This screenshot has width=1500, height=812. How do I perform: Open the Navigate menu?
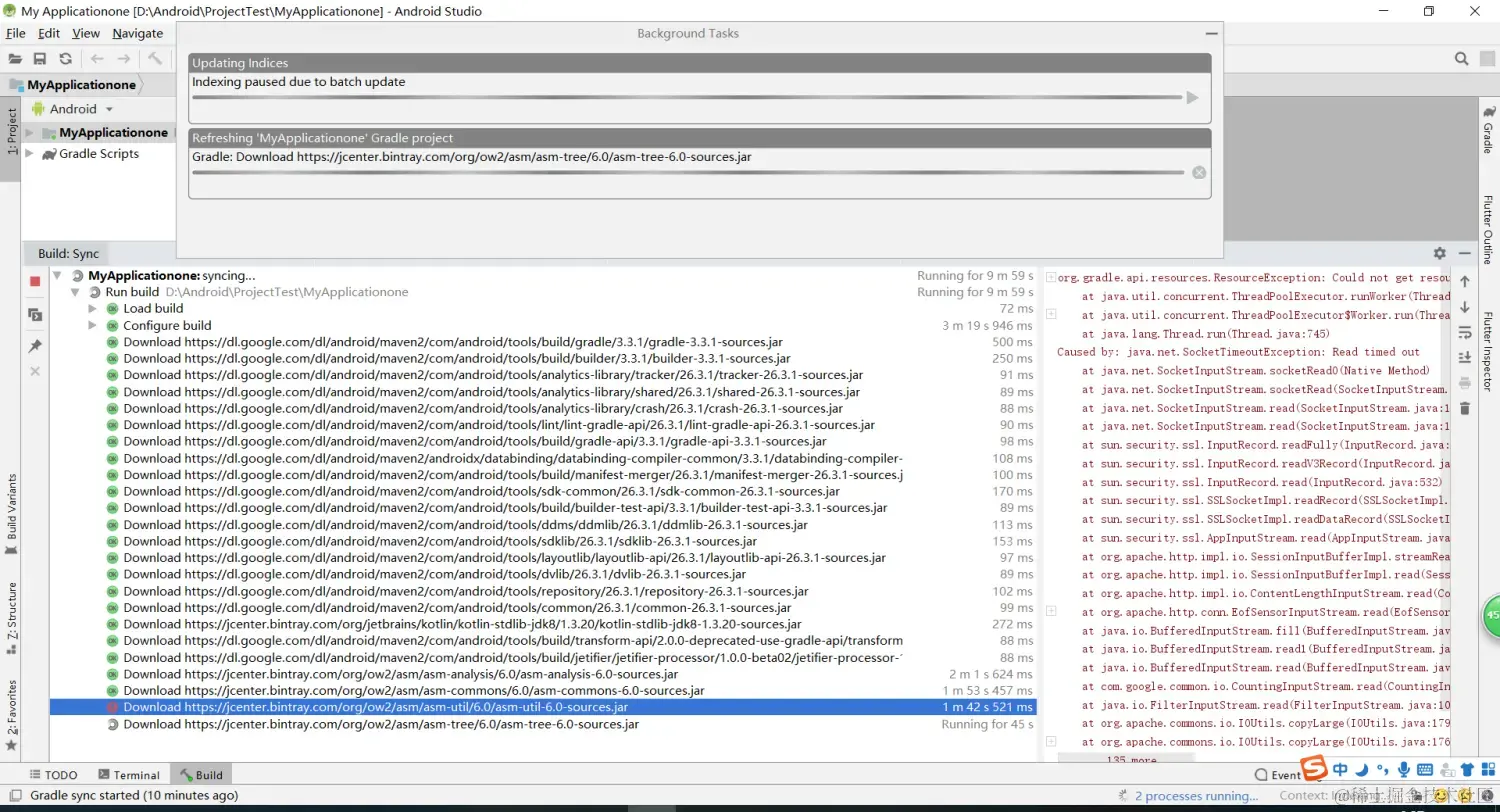[138, 33]
